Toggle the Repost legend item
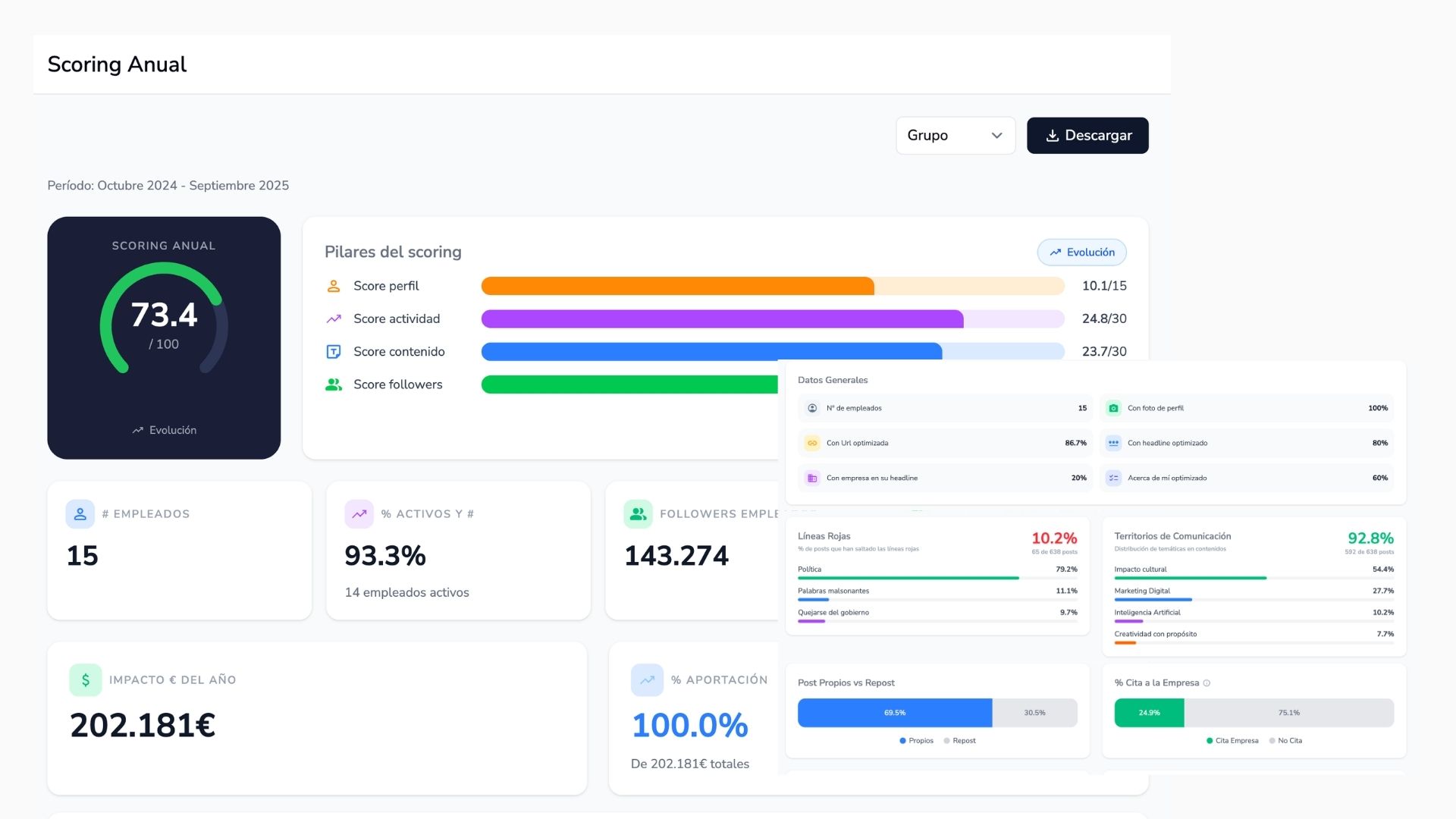Viewport: 1456px width, 819px height. tap(959, 741)
